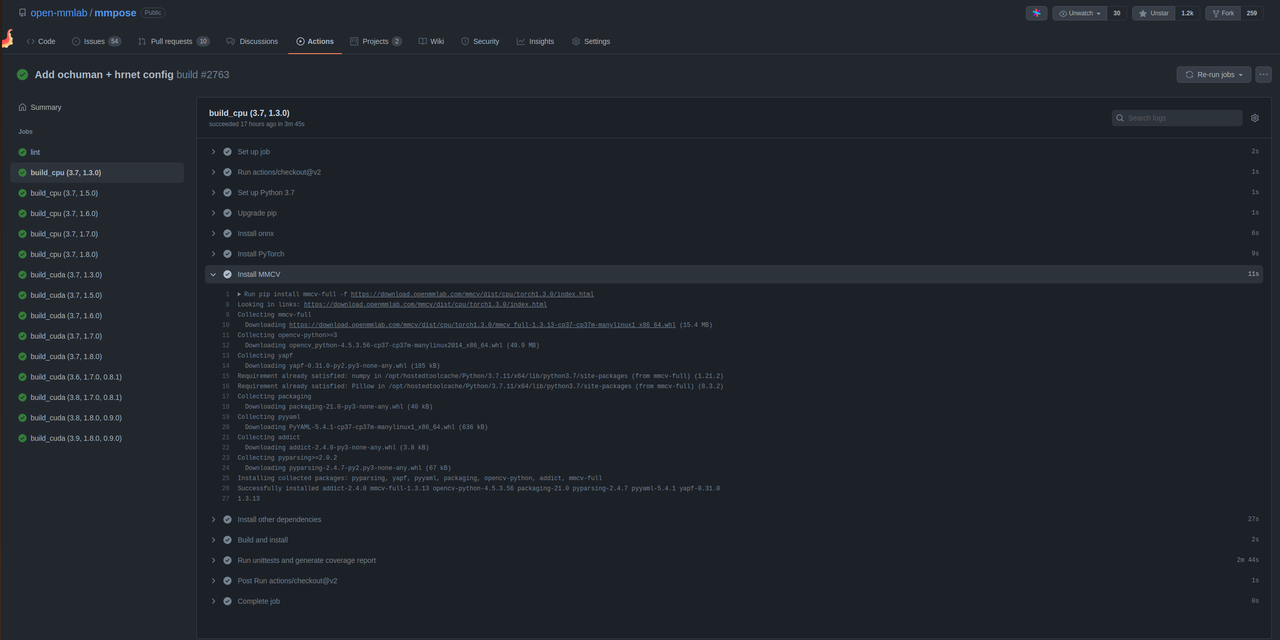Click the open-mmlab organization link
Screen dimensions: 1280x640
[x=59, y=12]
